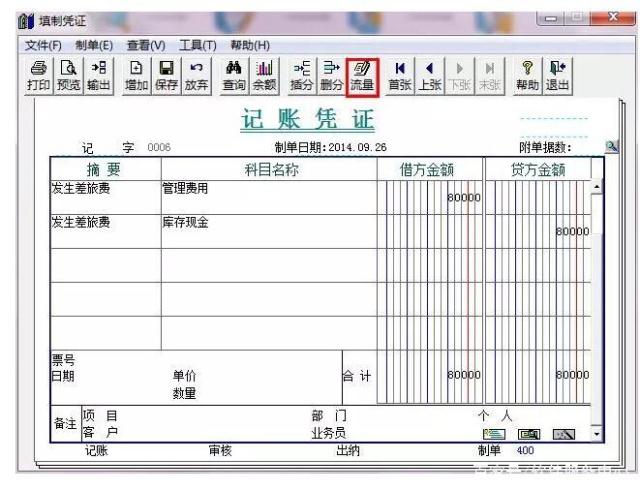Click the 票号 label
The height and width of the screenshot is (490, 640).
[63, 360]
